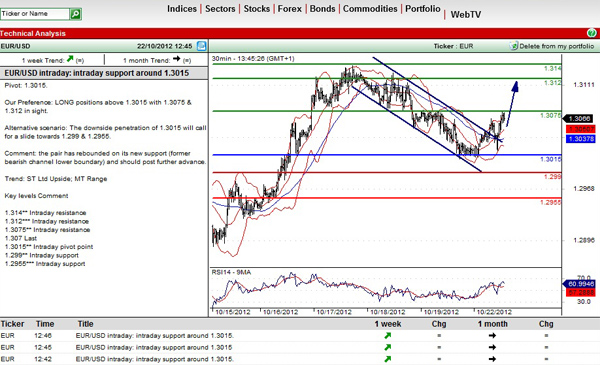Click the blue 1.30378 price label

[x=581, y=139]
